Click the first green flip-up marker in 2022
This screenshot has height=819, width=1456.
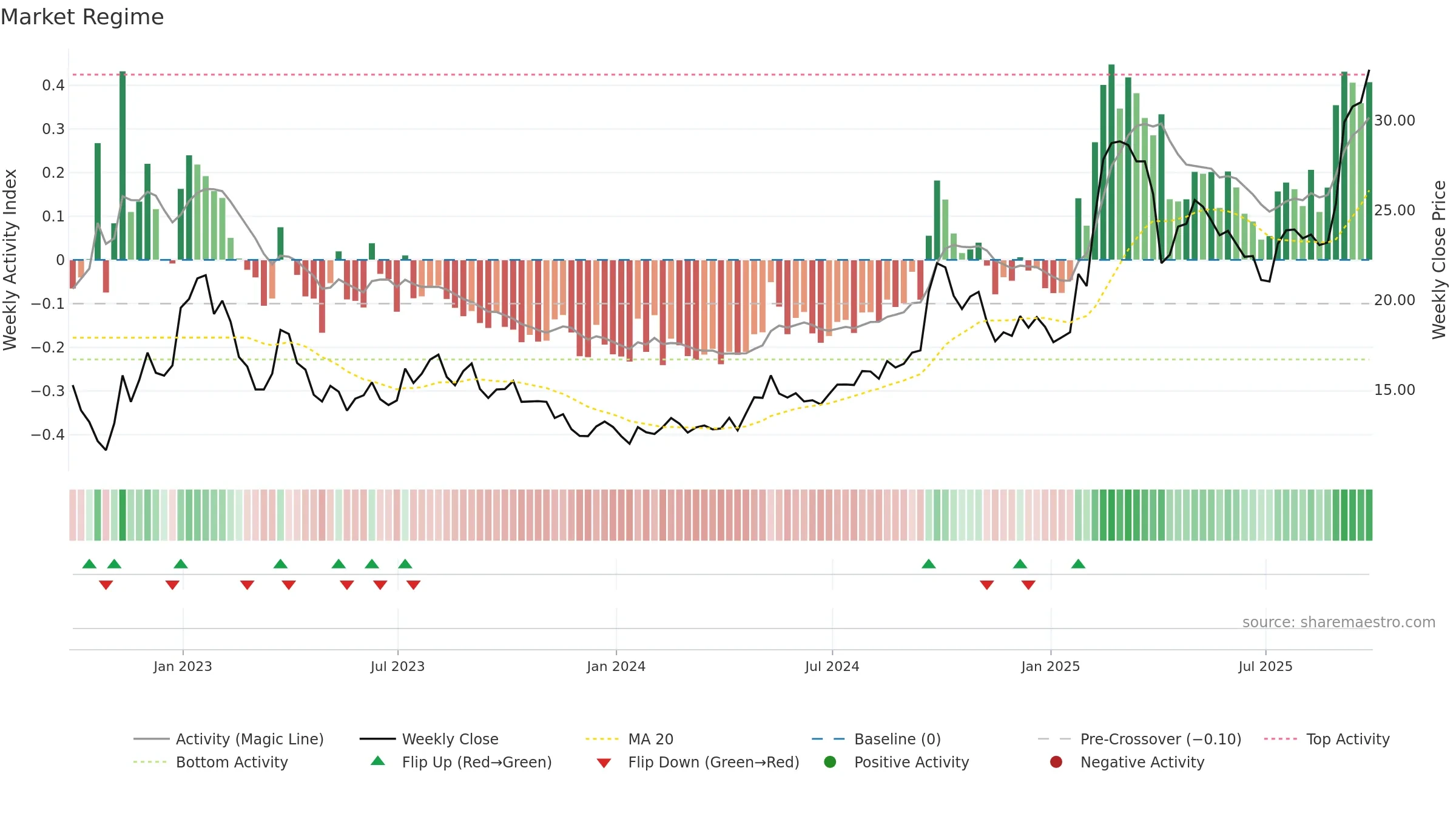89,564
